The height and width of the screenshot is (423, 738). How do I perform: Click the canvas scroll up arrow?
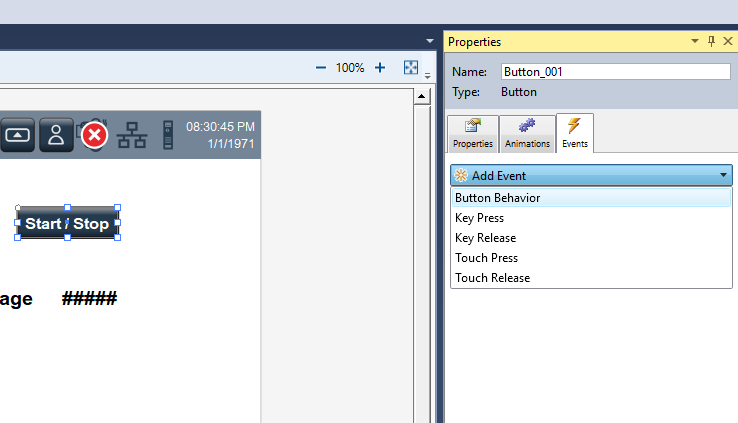click(423, 95)
